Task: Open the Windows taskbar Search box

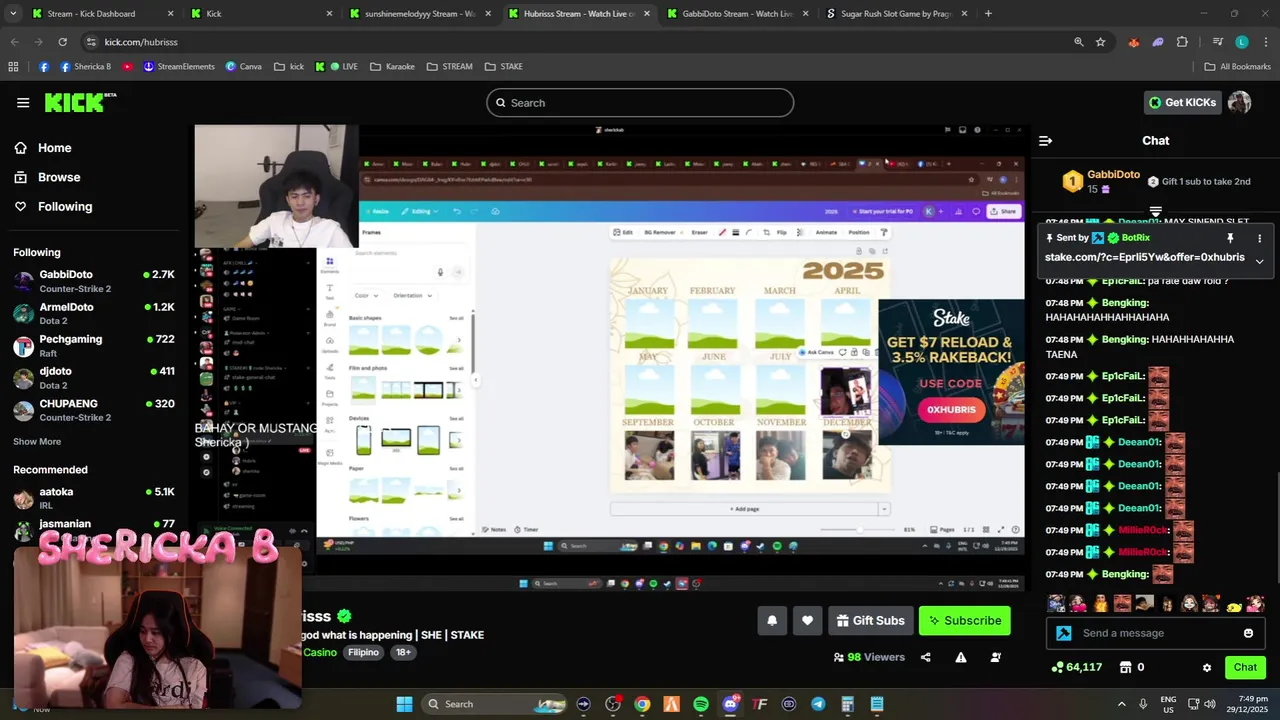Action: [x=495, y=704]
